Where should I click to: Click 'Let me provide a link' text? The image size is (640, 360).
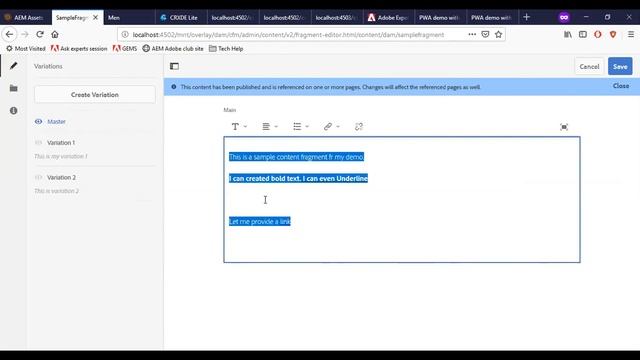[260, 221]
